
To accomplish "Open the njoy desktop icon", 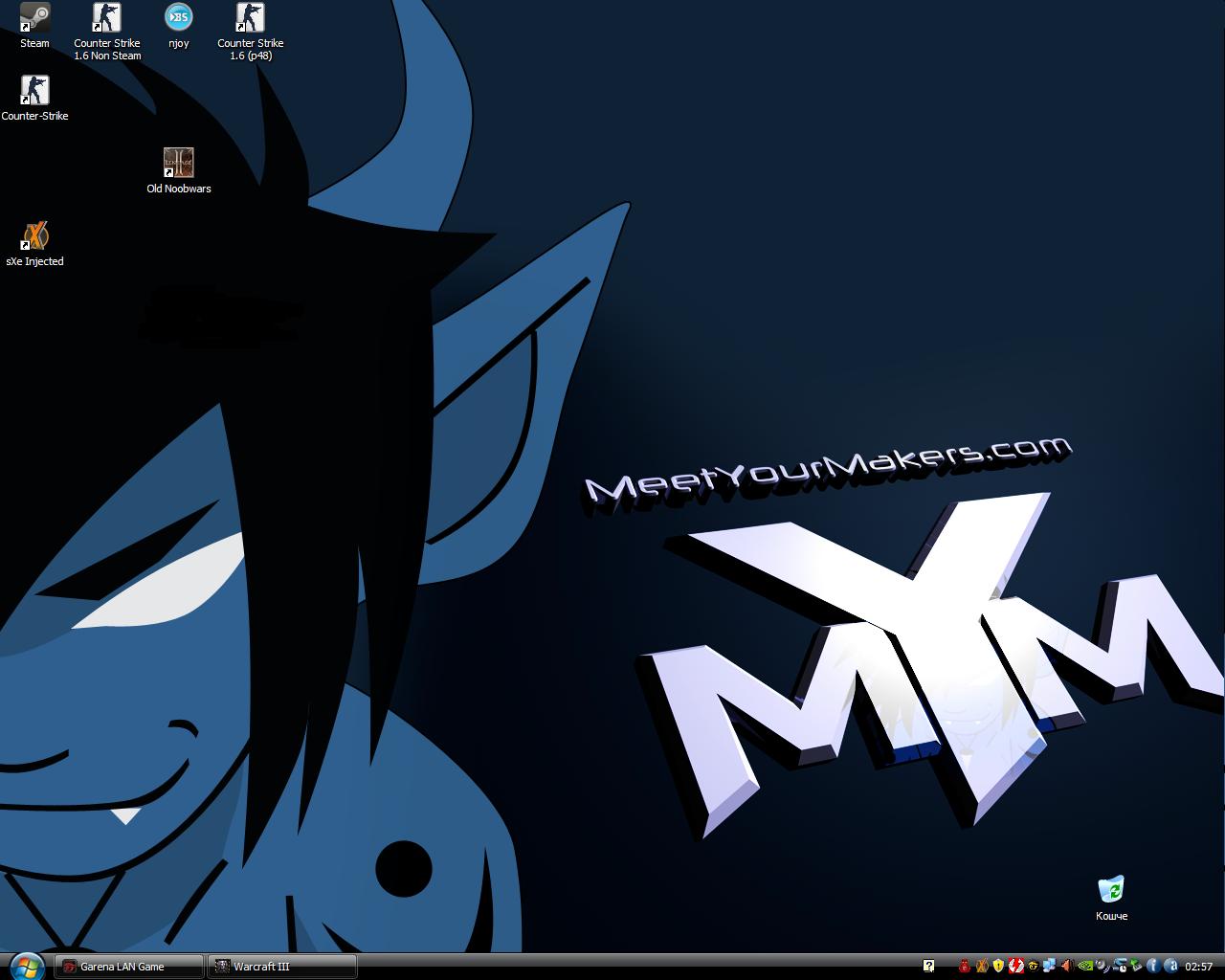I will click(x=178, y=26).
